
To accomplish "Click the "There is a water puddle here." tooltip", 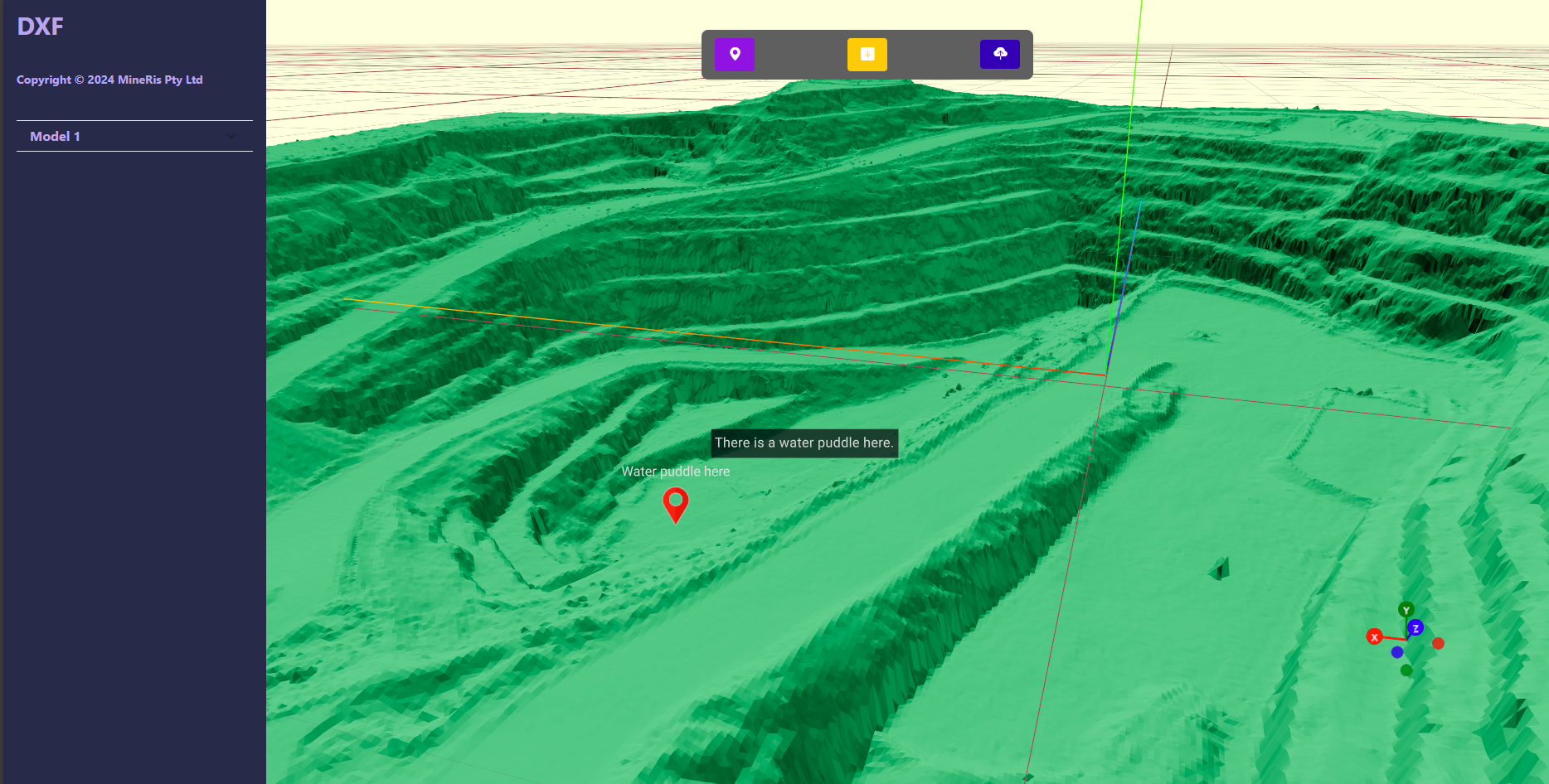I will tap(804, 443).
